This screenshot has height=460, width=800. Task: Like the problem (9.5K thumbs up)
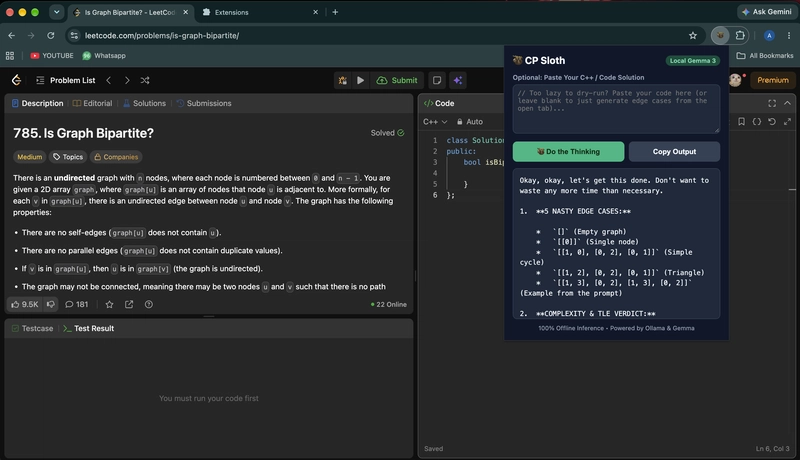[24, 304]
